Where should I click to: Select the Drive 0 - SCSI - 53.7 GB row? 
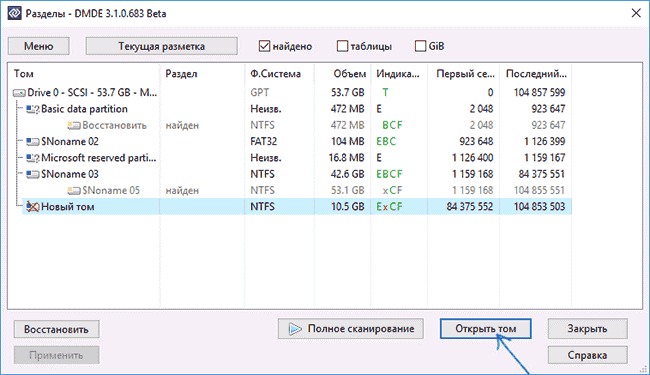tap(292, 92)
